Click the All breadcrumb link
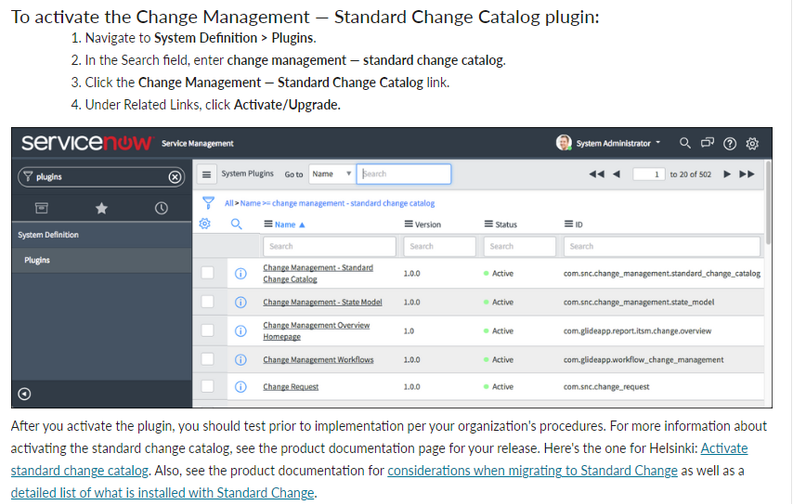Viewport: 793px width, 504px height. 229,203
